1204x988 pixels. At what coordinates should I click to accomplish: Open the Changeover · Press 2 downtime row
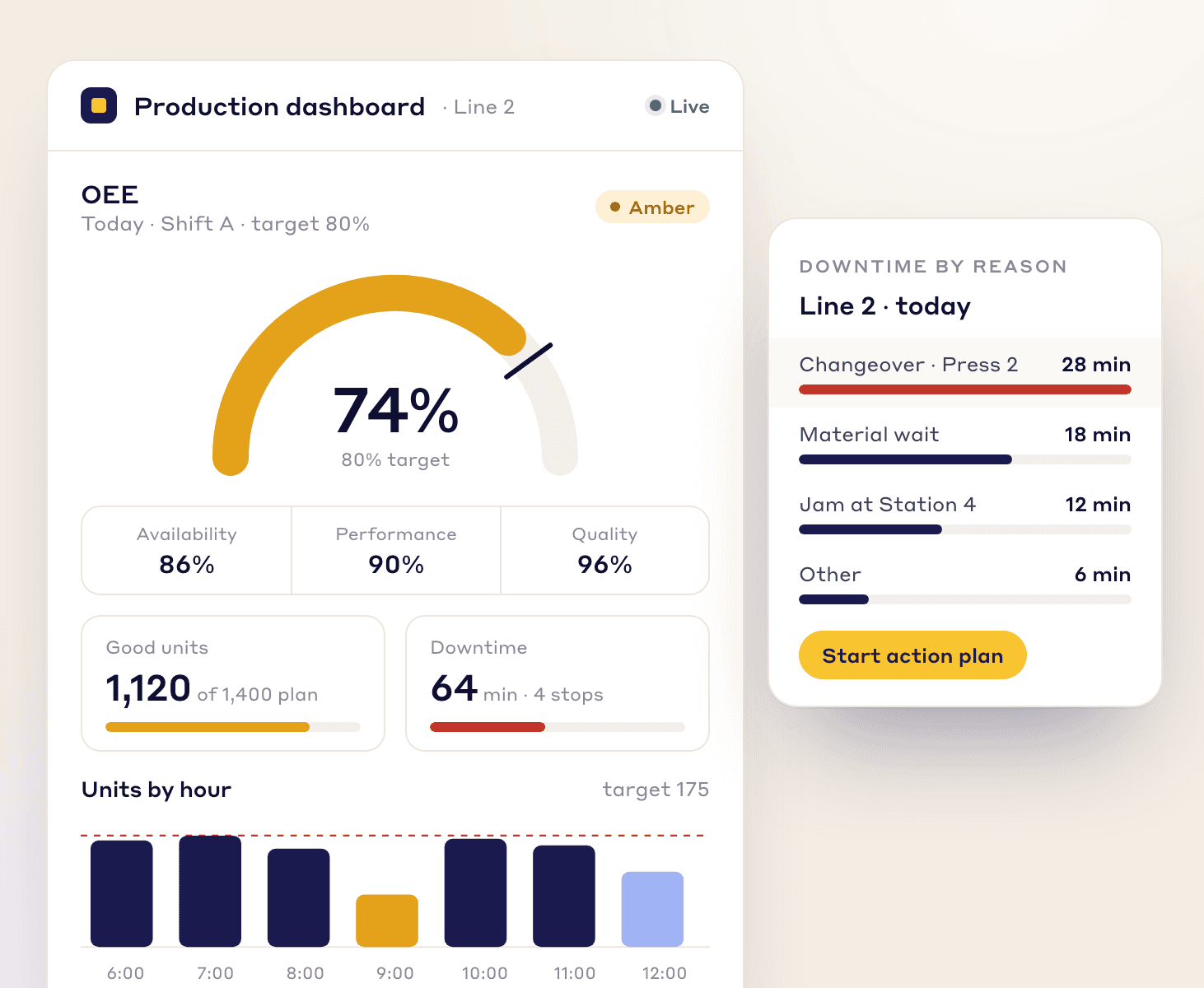pyautogui.click(x=965, y=373)
